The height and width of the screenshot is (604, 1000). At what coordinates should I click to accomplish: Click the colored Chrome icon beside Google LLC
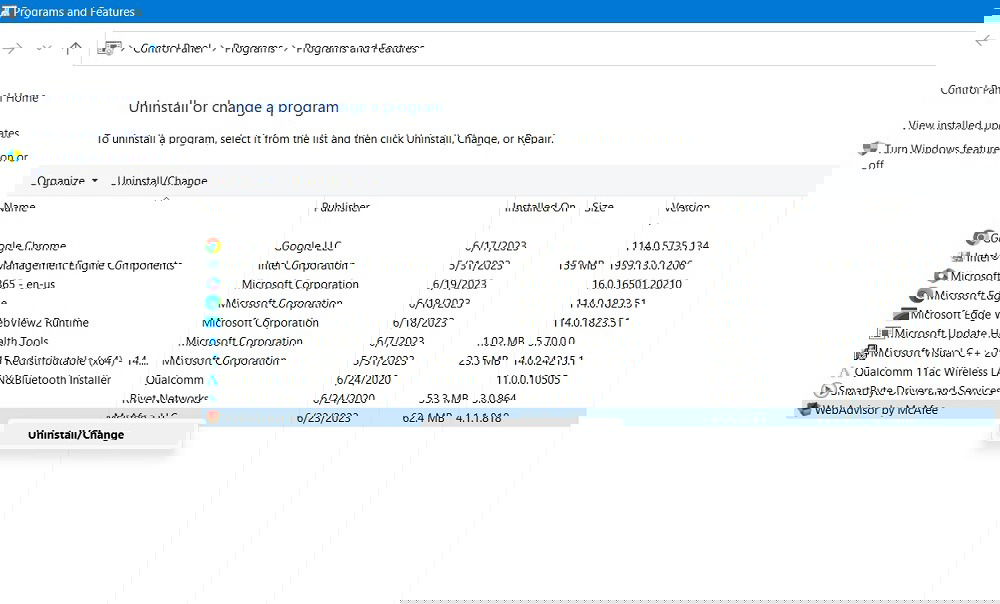tap(213, 246)
